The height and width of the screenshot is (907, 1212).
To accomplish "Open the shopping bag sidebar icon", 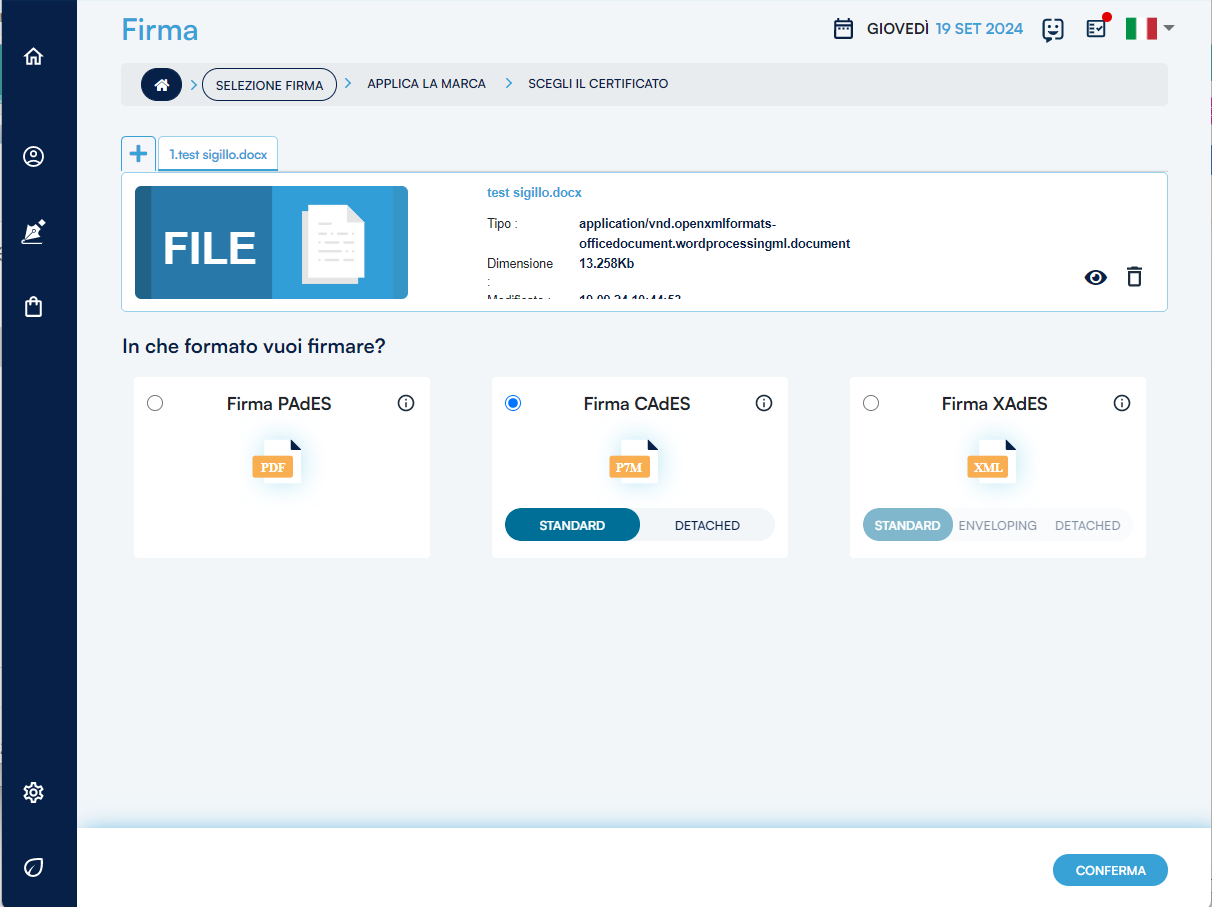I will coord(33,307).
